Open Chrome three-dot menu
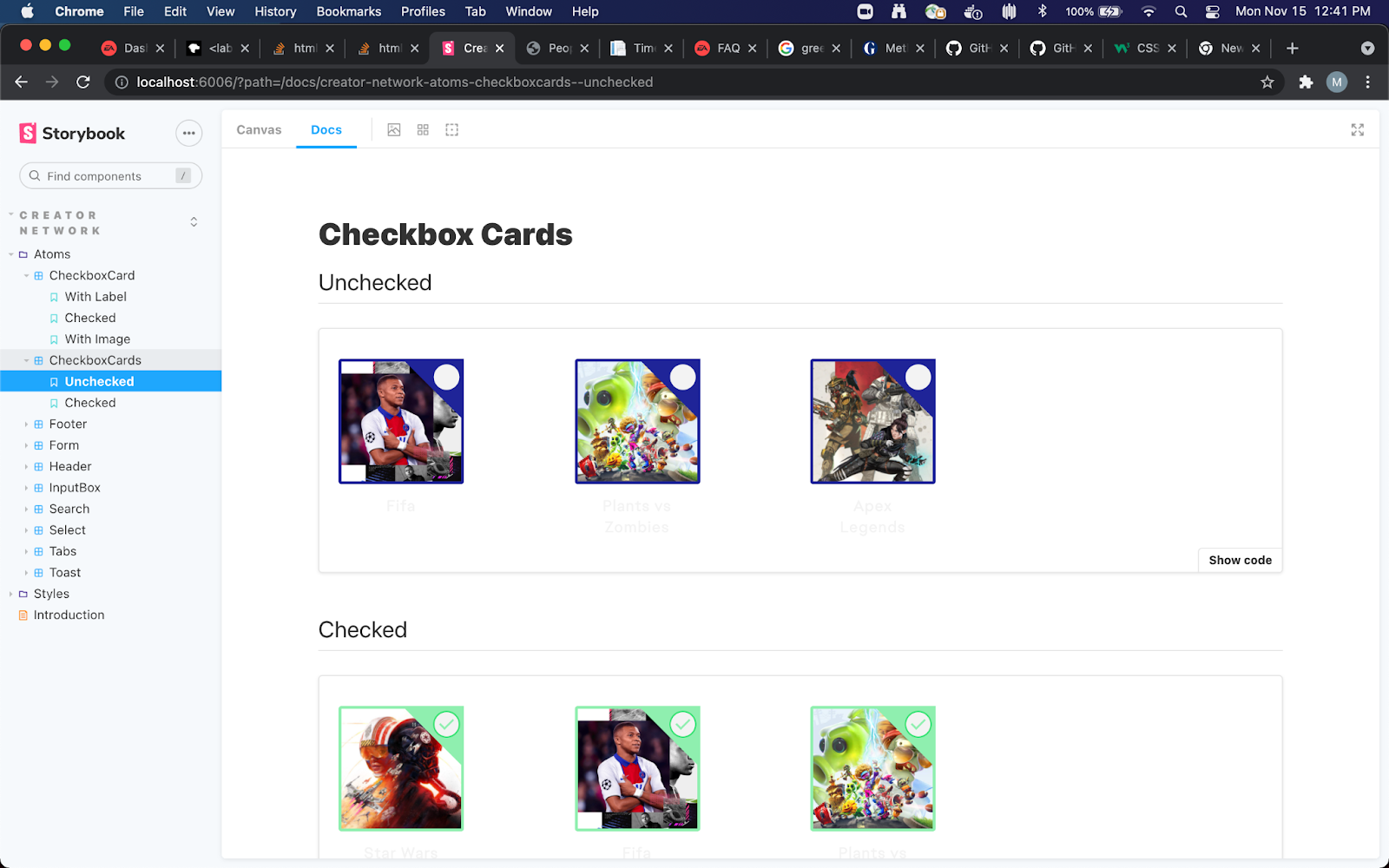The width and height of the screenshot is (1389, 868). (x=1368, y=82)
